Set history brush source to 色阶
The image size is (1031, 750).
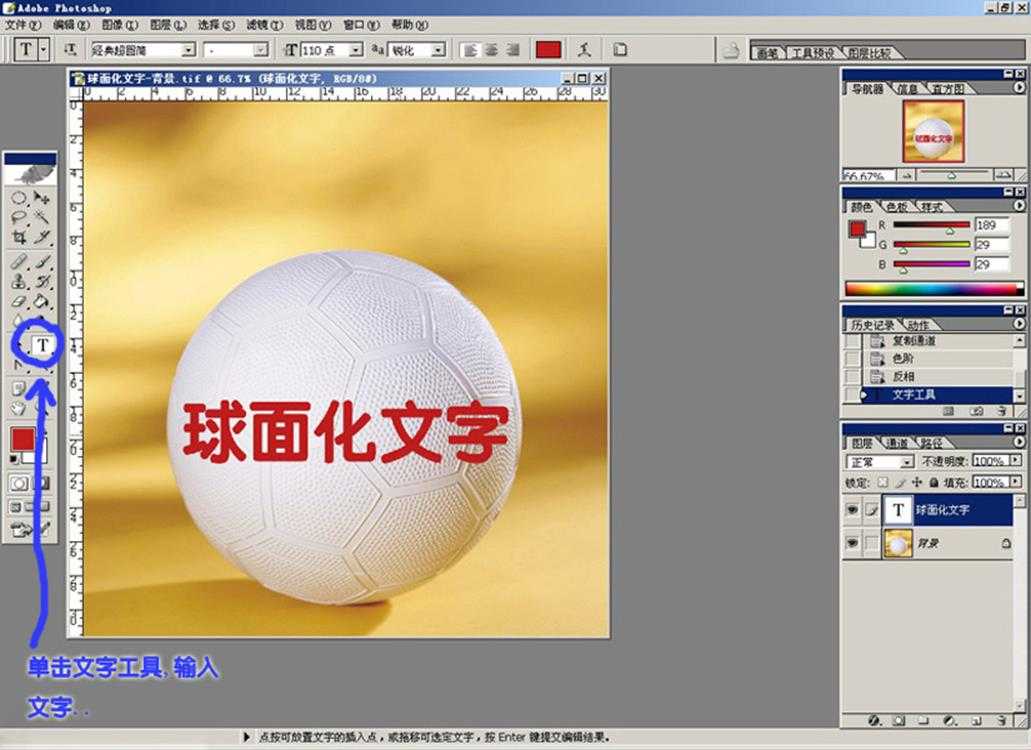(853, 359)
